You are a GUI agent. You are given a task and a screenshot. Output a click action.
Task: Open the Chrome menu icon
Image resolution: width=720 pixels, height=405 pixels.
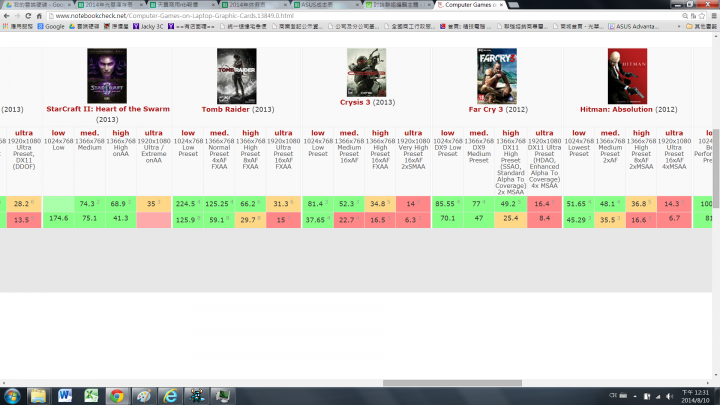coord(714,16)
